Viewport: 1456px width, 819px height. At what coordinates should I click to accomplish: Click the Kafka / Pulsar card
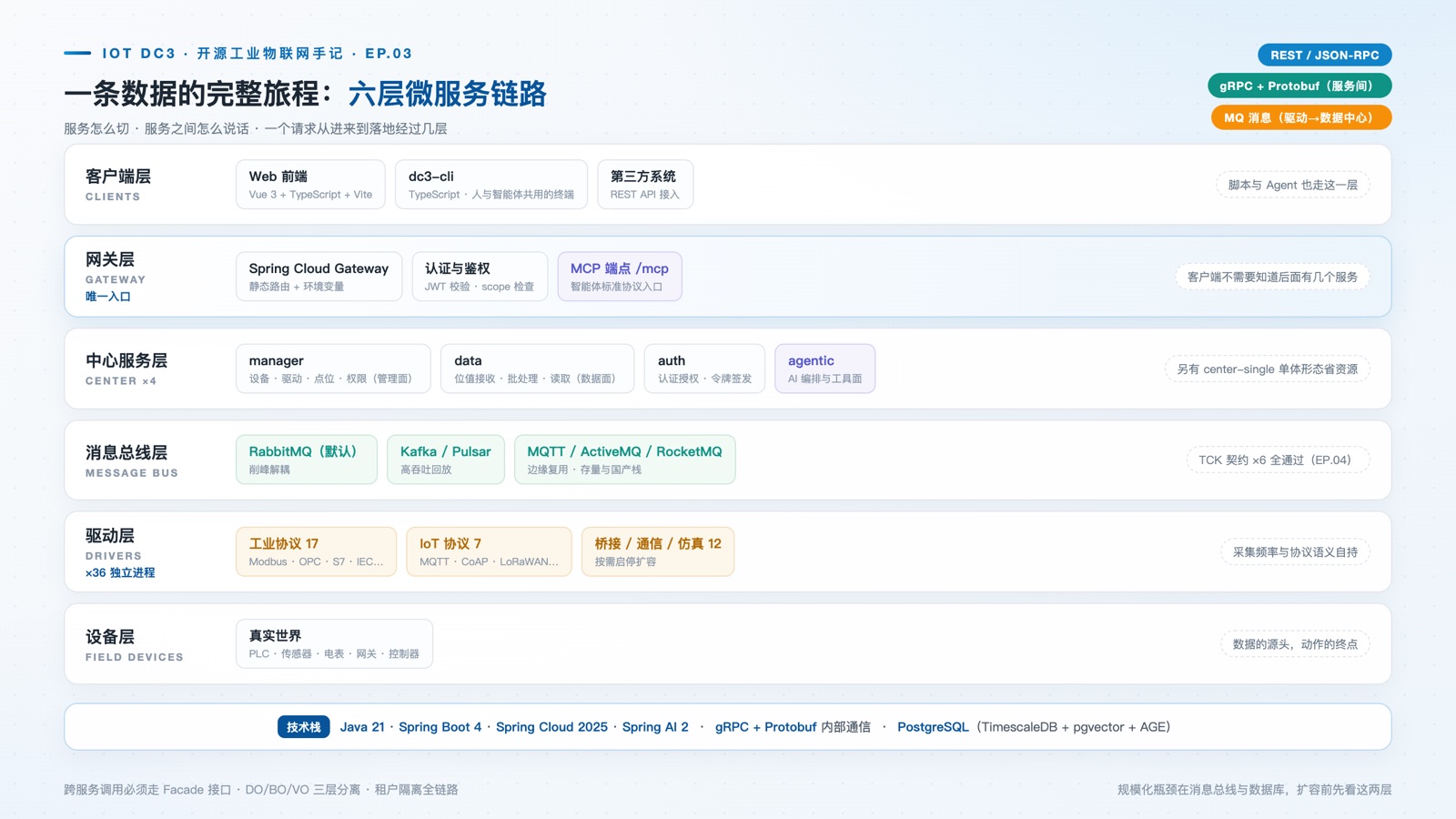point(446,460)
